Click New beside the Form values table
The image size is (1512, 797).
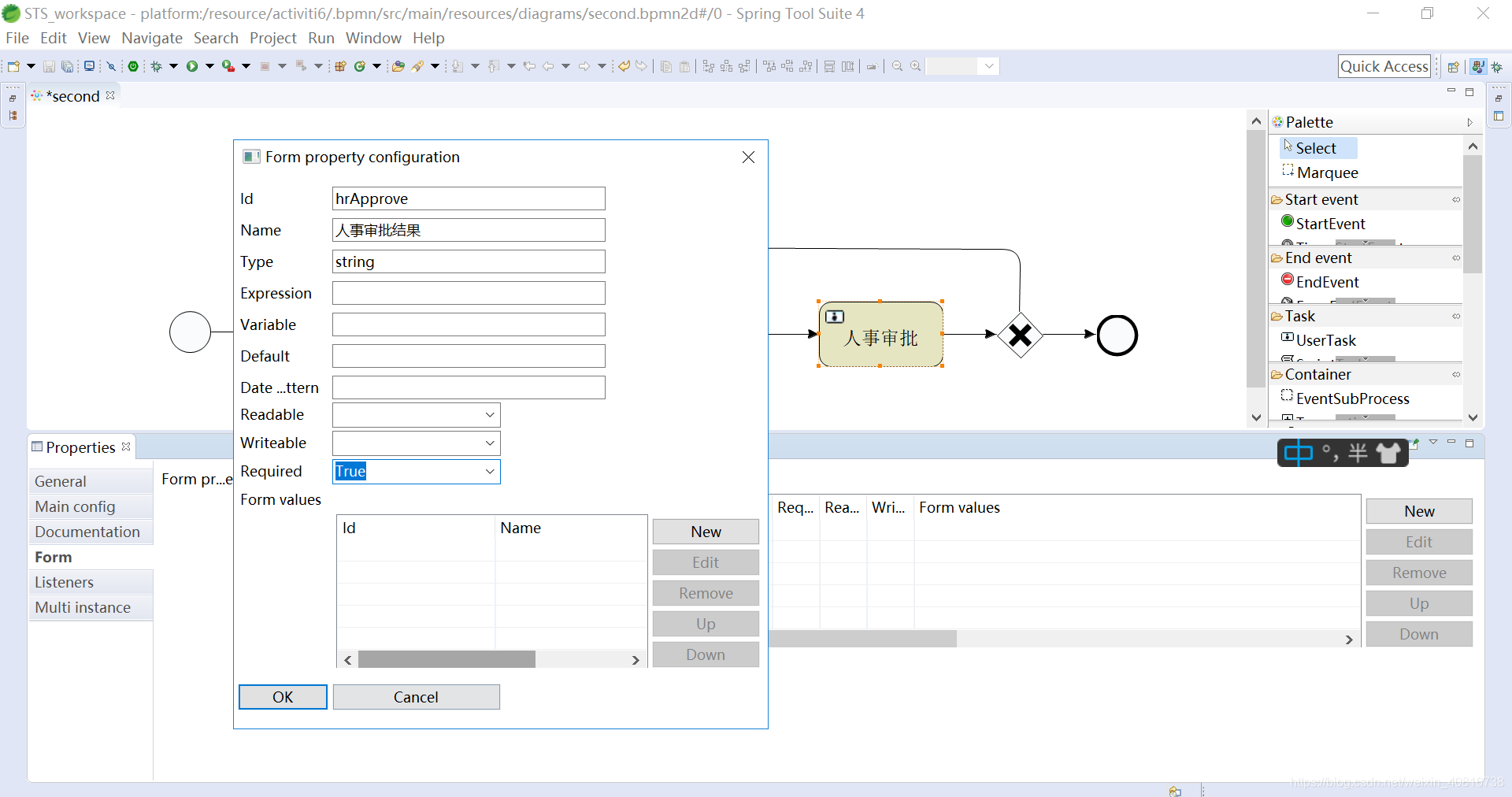pyautogui.click(x=706, y=532)
